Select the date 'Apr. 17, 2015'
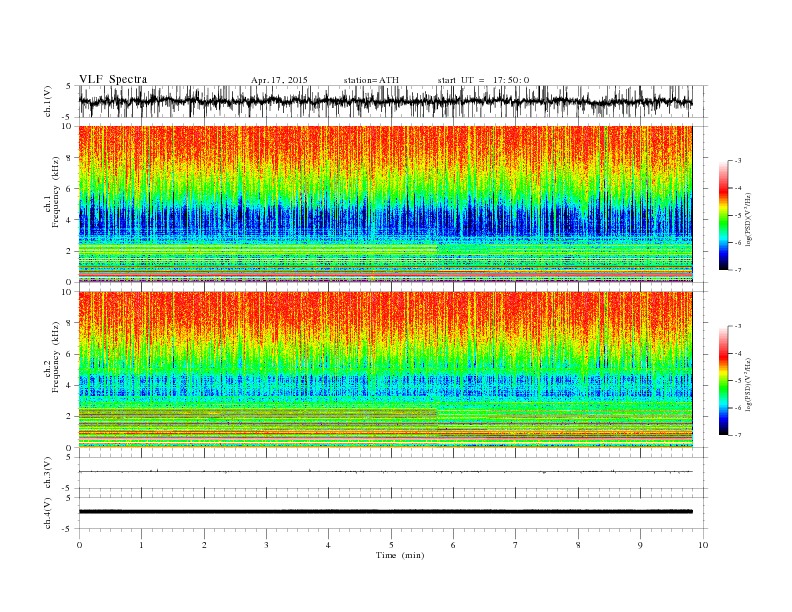This screenshot has height=612, width=792. [x=279, y=80]
